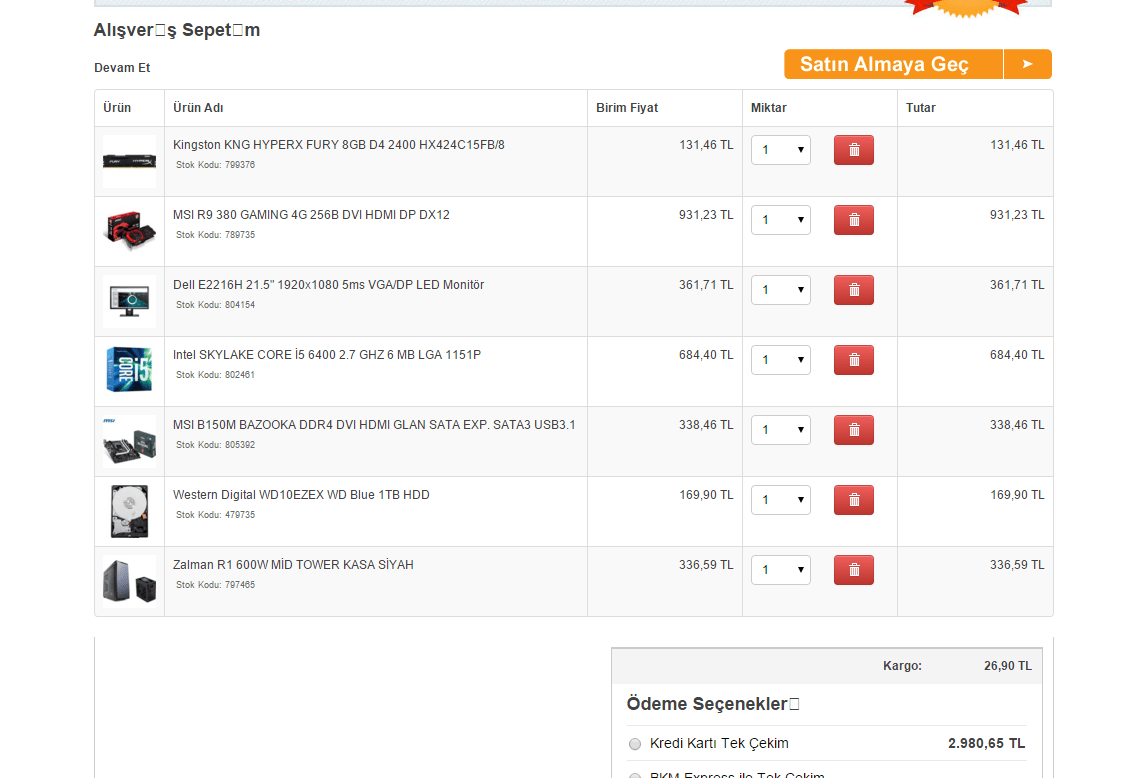Open Zalman R1 600W case product link

pyautogui.click(x=293, y=566)
